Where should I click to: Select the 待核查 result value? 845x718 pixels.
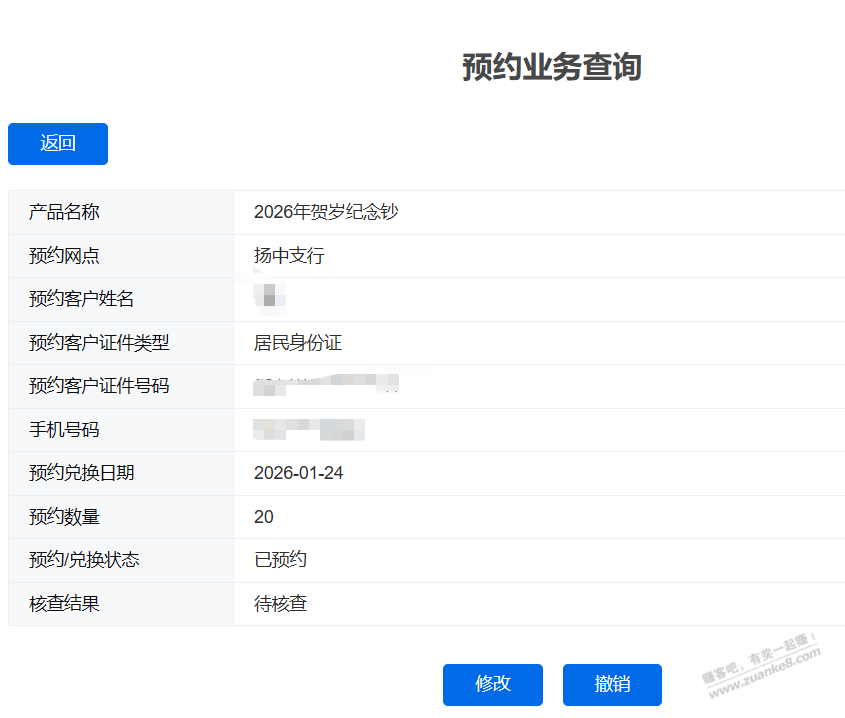tap(281, 604)
